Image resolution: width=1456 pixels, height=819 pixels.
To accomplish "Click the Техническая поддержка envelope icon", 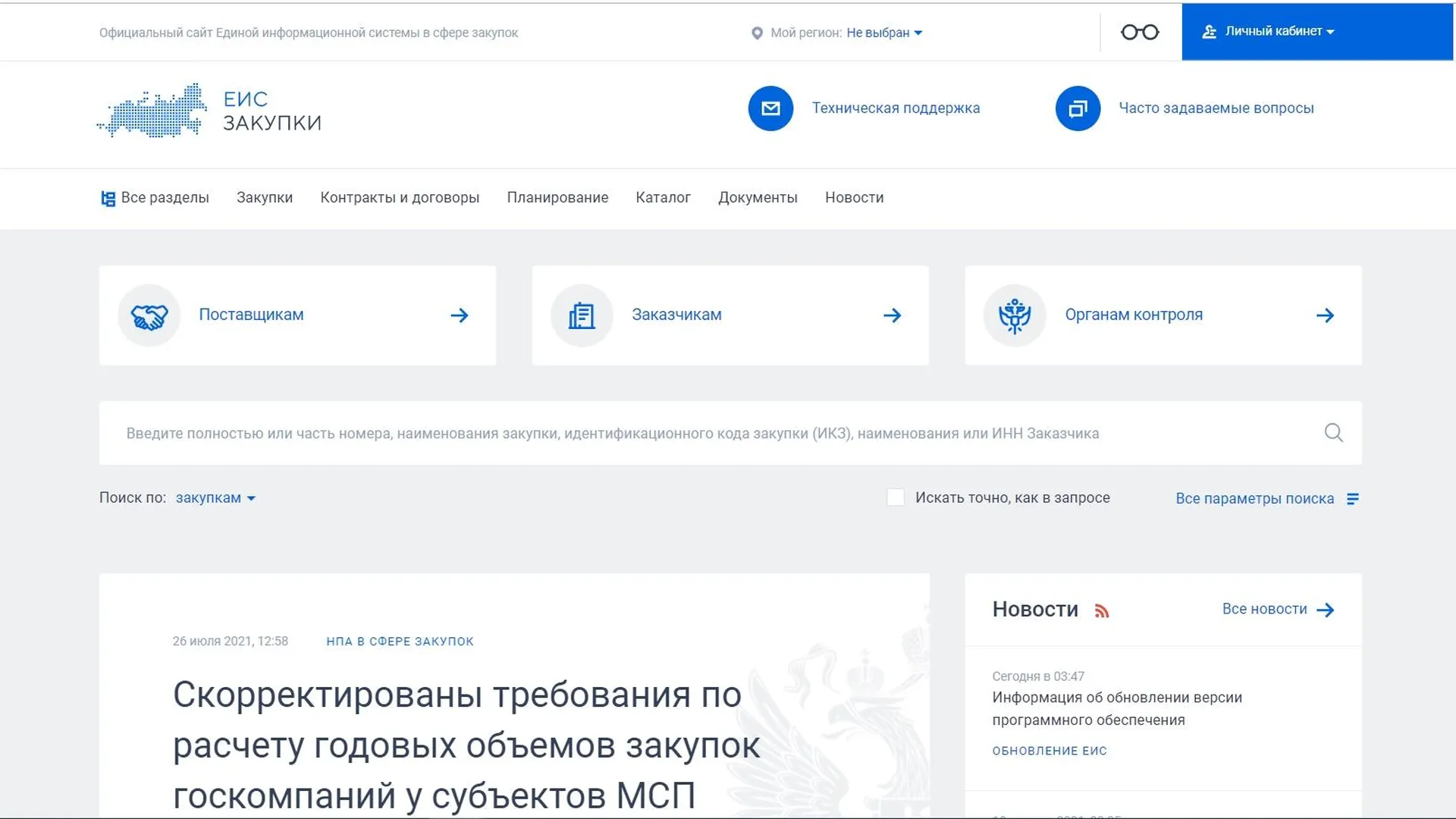I will (770, 108).
